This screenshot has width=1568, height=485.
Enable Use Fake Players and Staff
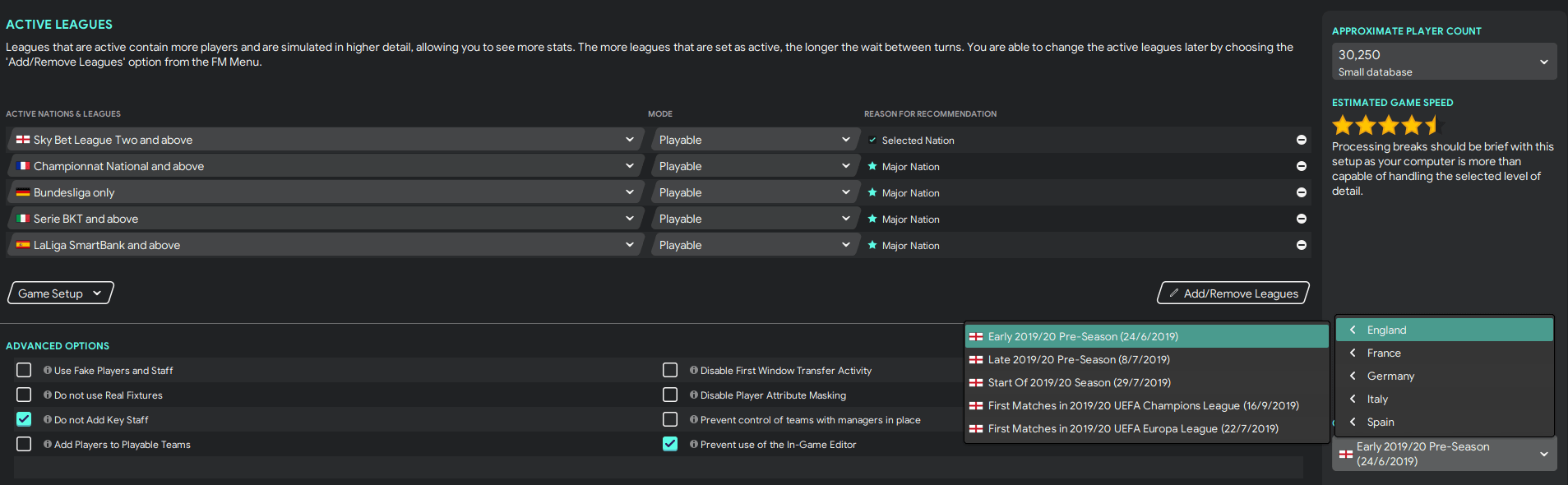click(x=24, y=370)
